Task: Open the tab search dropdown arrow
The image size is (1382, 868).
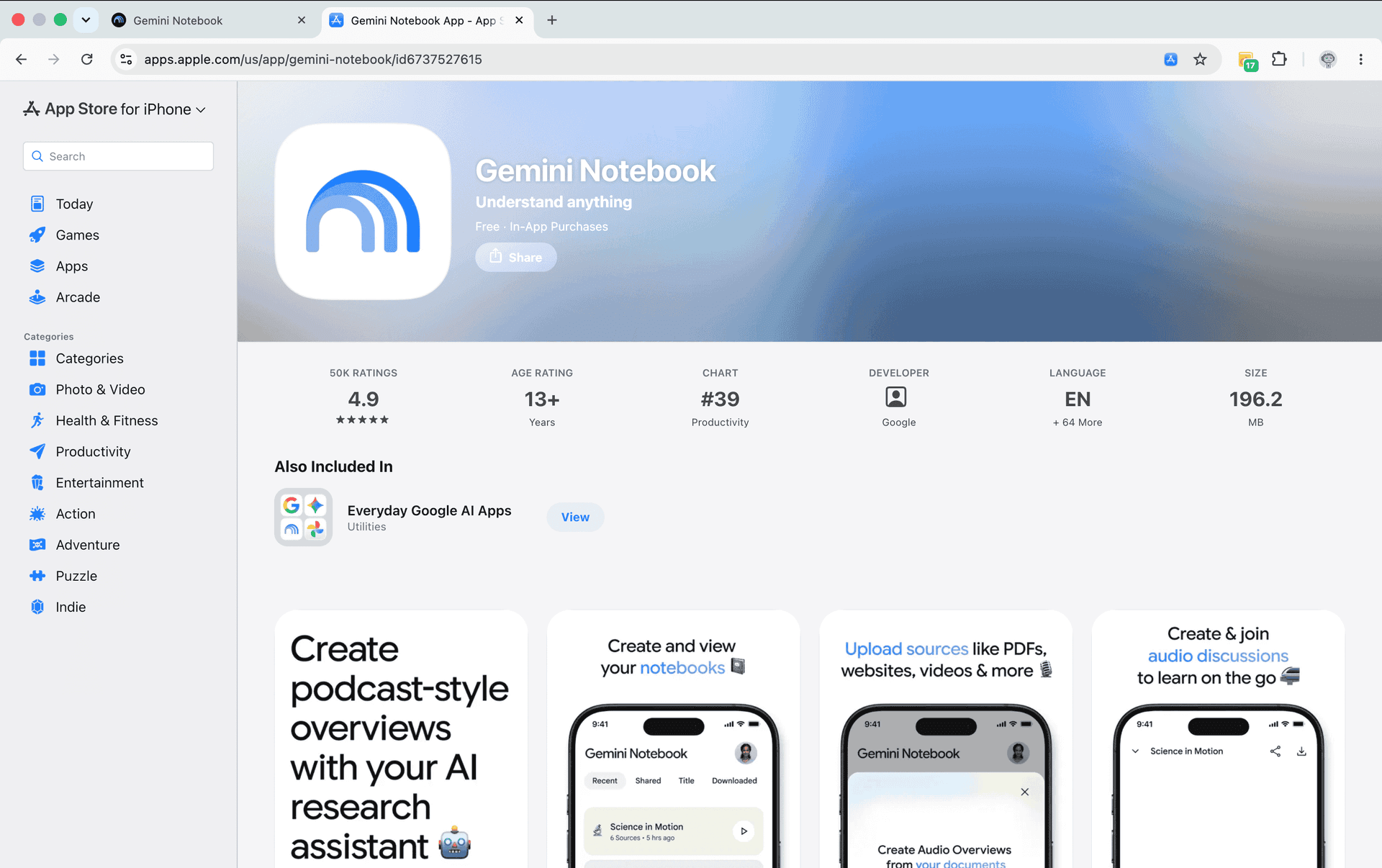Action: coord(86,20)
